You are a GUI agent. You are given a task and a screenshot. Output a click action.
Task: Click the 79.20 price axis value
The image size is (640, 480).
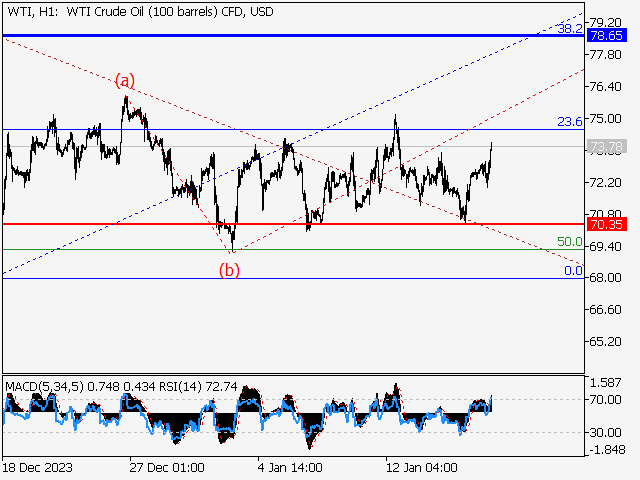pyautogui.click(x=605, y=22)
